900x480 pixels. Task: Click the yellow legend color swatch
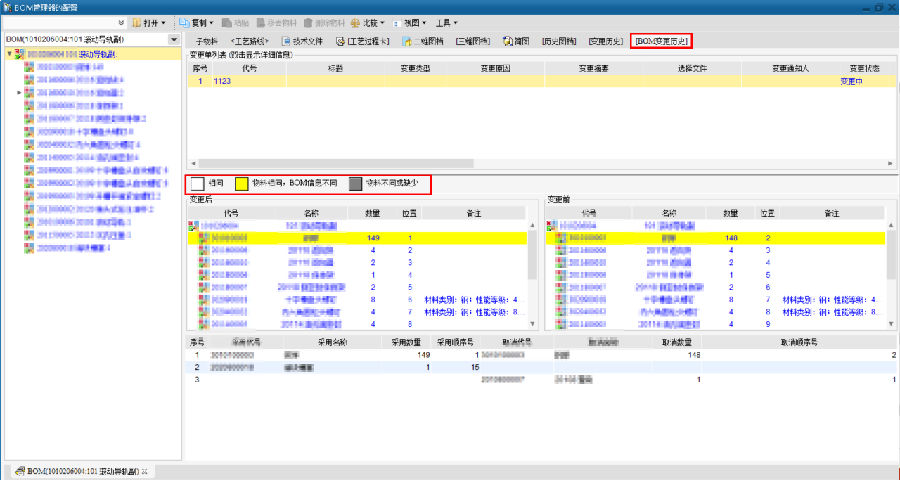[242, 184]
